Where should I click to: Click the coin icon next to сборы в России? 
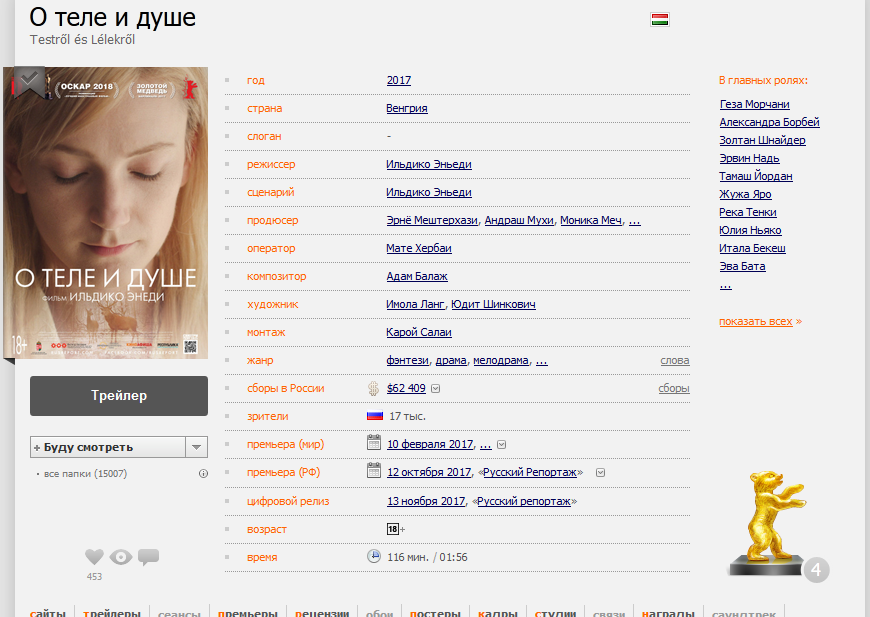pyautogui.click(x=374, y=388)
